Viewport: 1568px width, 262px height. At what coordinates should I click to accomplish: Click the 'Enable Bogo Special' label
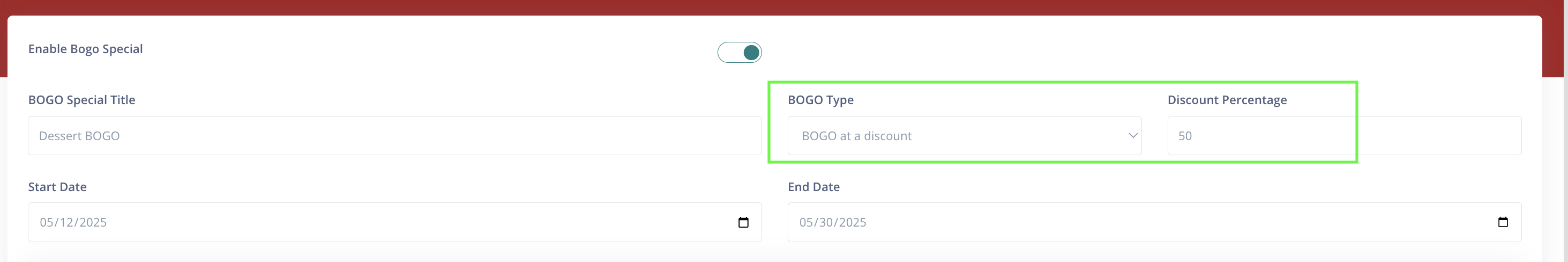85,49
